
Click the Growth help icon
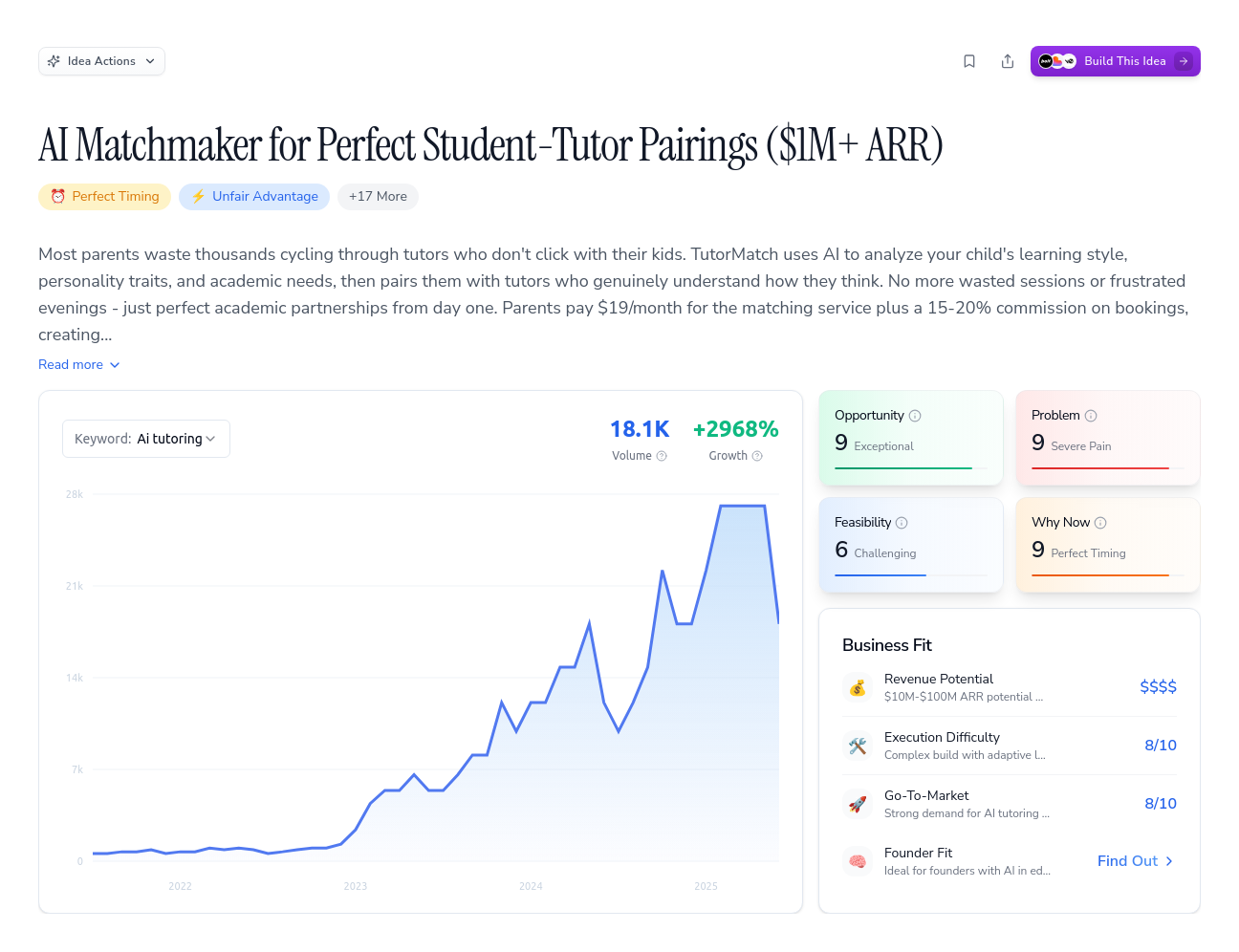coord(757,456)
